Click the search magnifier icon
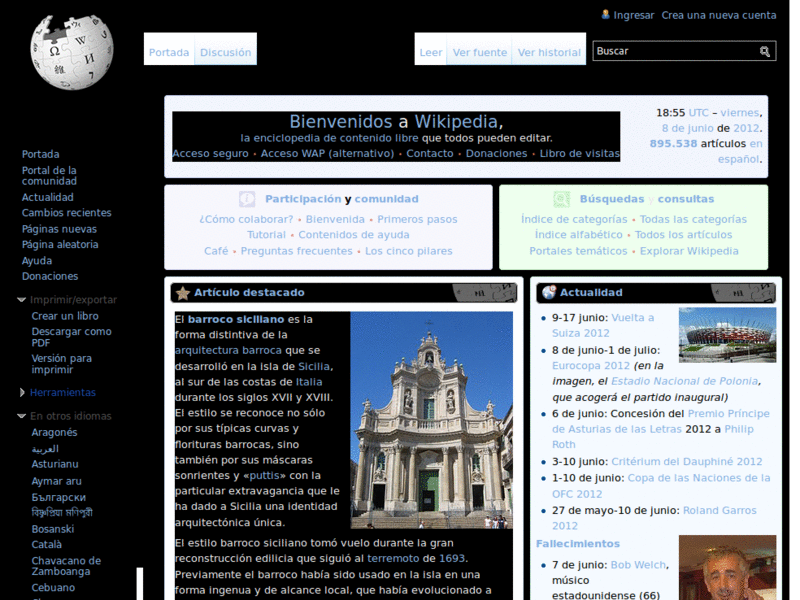The image size is (800, 600). 764,51
